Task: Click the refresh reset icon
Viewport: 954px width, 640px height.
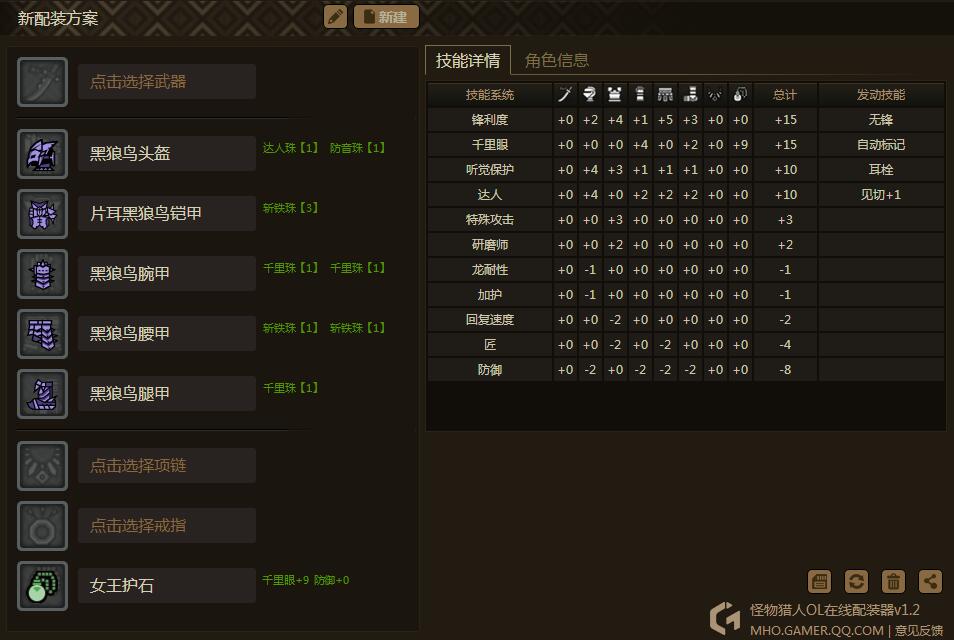Action: coord(856,582)
